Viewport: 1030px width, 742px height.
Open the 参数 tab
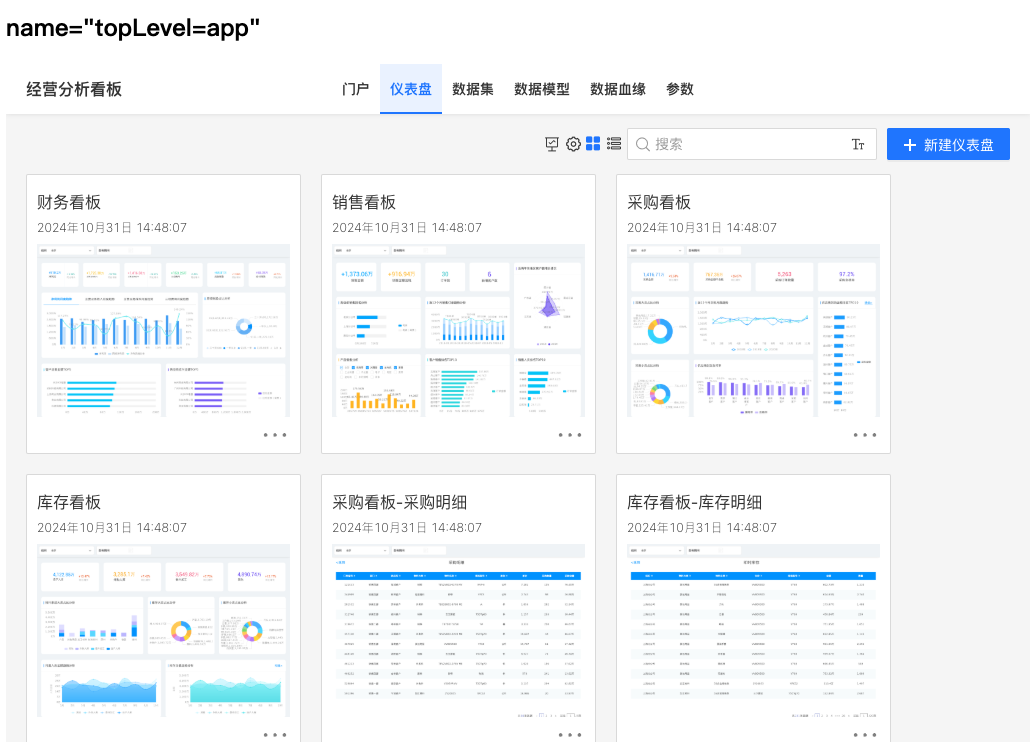tap(680, 89)
